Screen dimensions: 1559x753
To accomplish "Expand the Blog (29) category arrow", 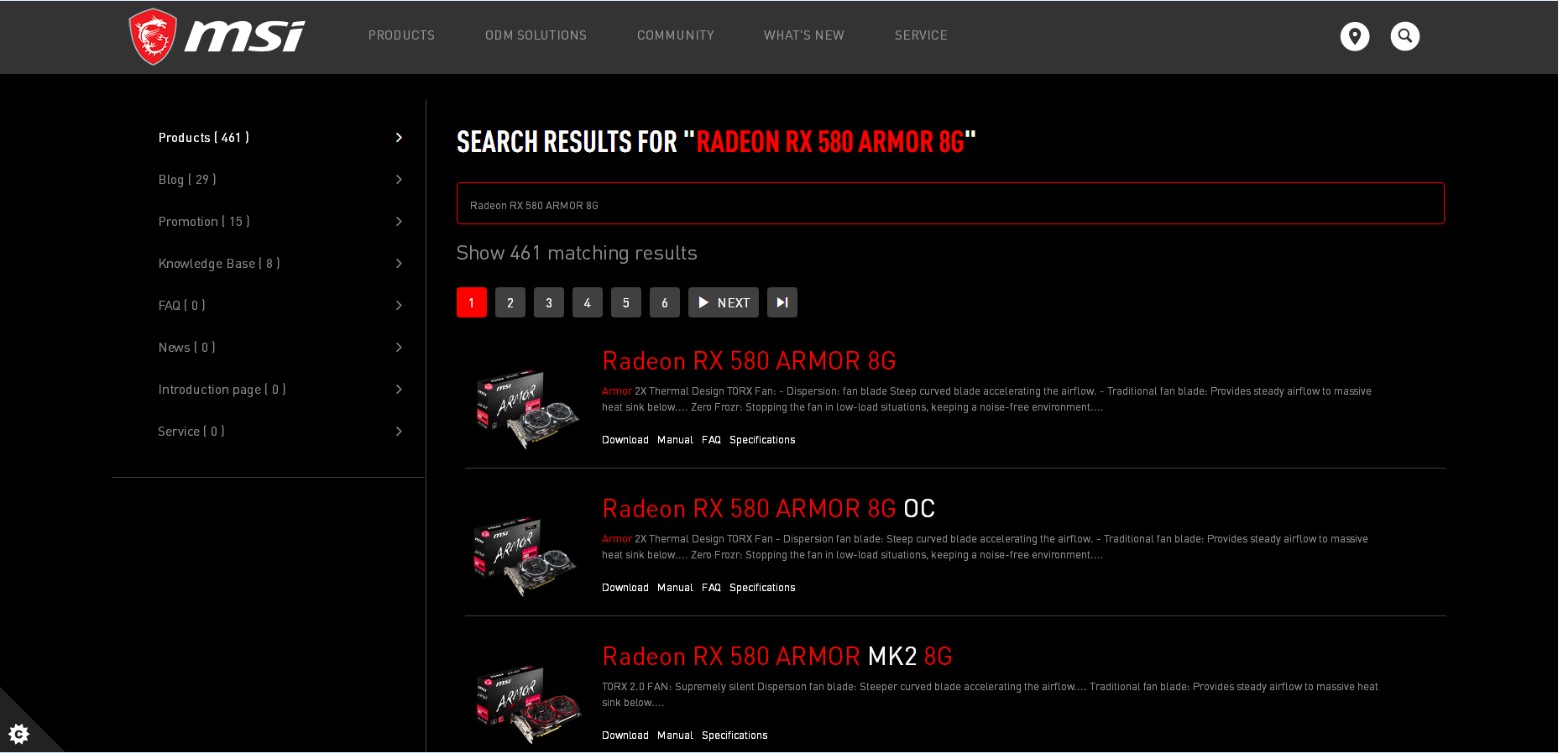I will click(x=399, y=179).
